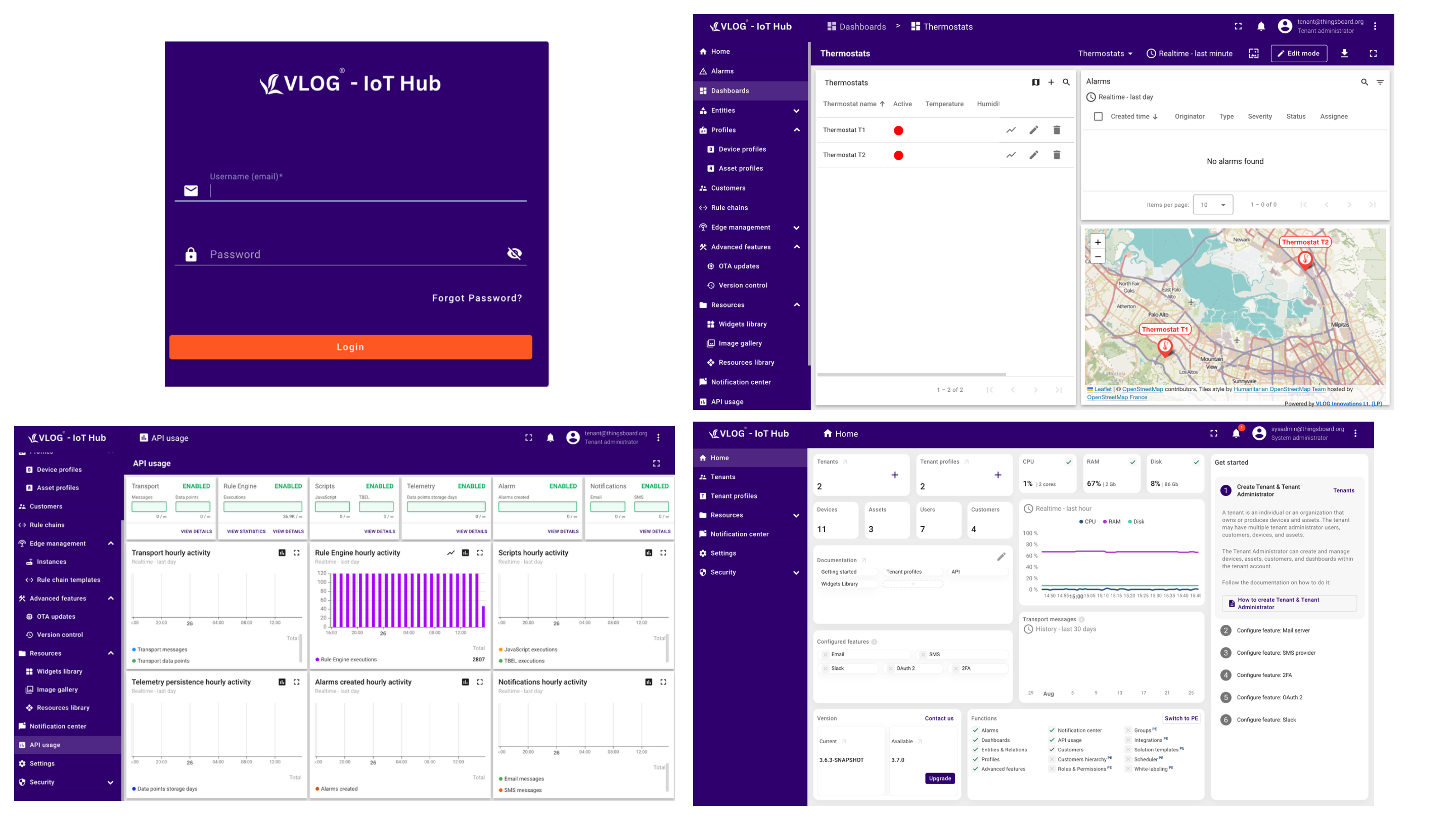Click the Username email input field

[368, 191]
